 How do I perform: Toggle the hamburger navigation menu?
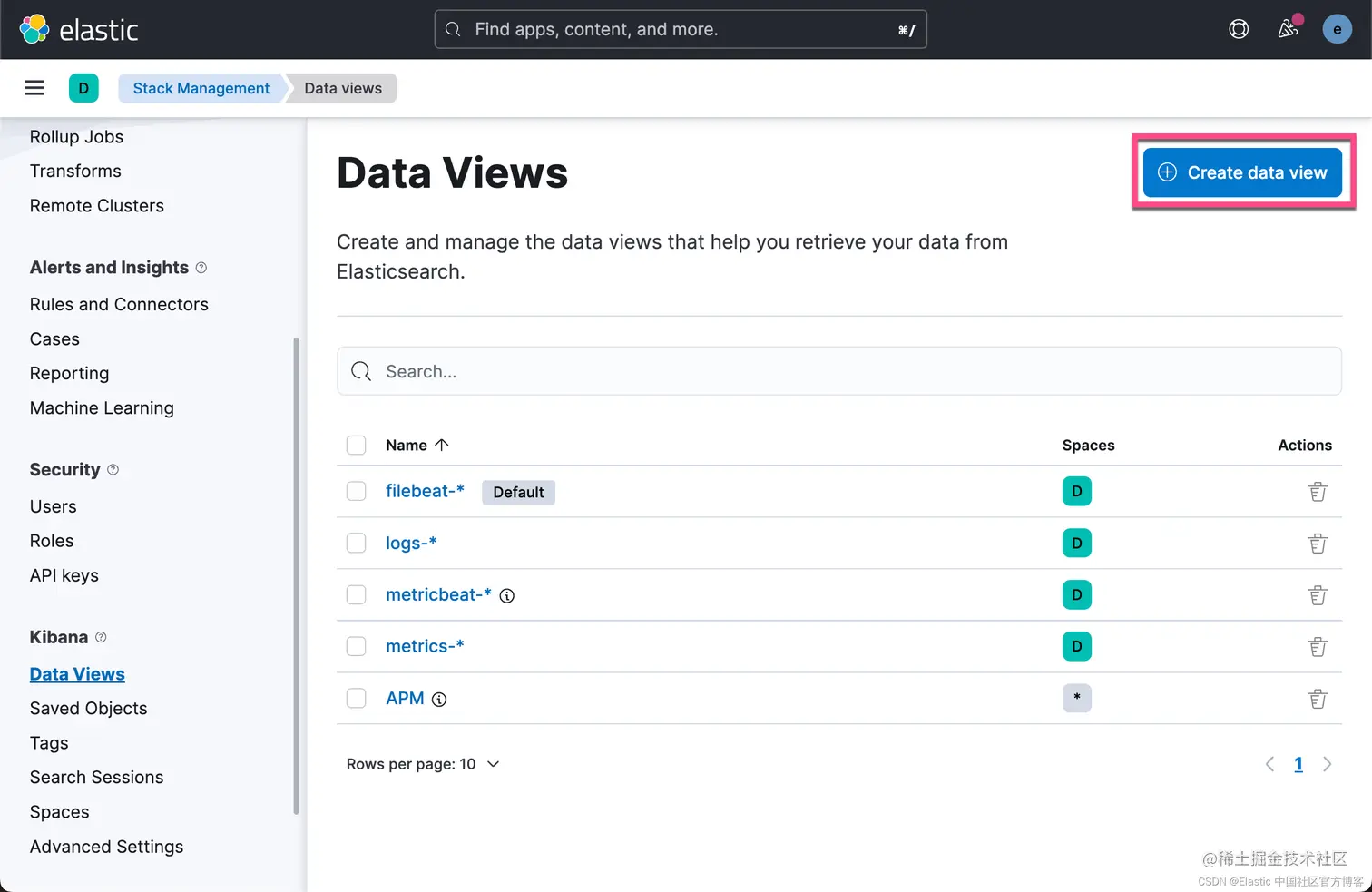pos(34,88)
